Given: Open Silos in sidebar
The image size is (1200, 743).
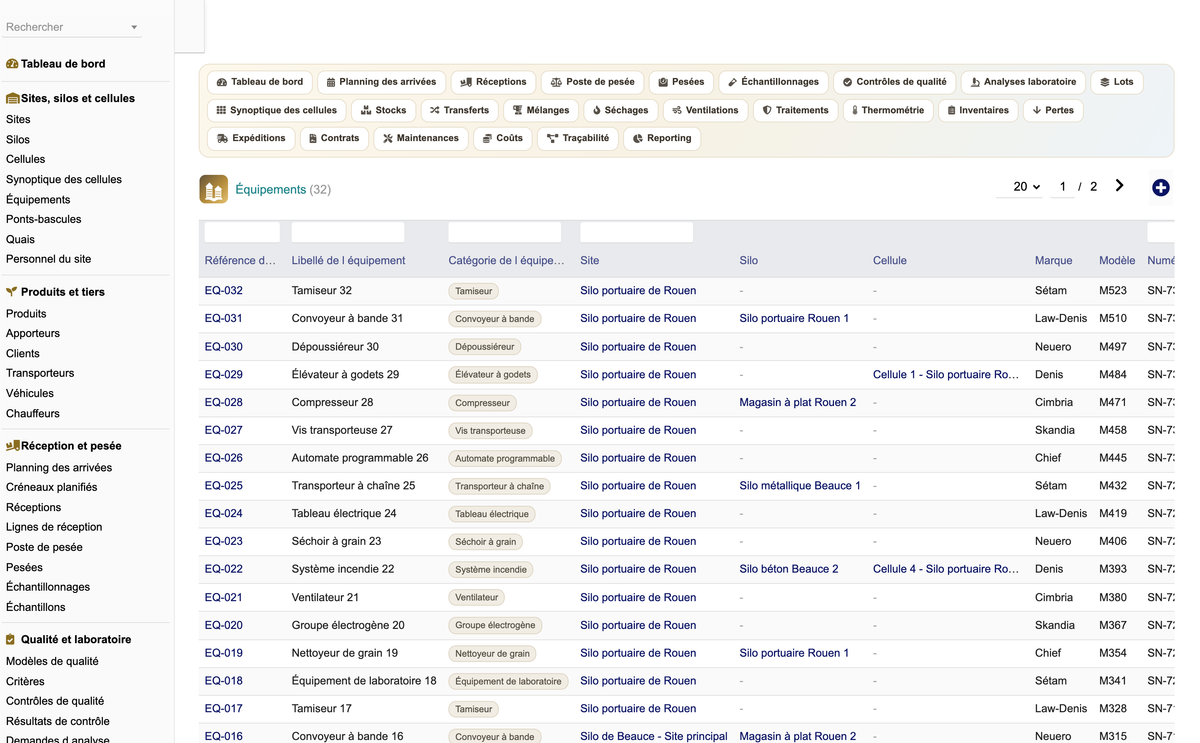Looking at the screenshot, I should tap(18, 140).
